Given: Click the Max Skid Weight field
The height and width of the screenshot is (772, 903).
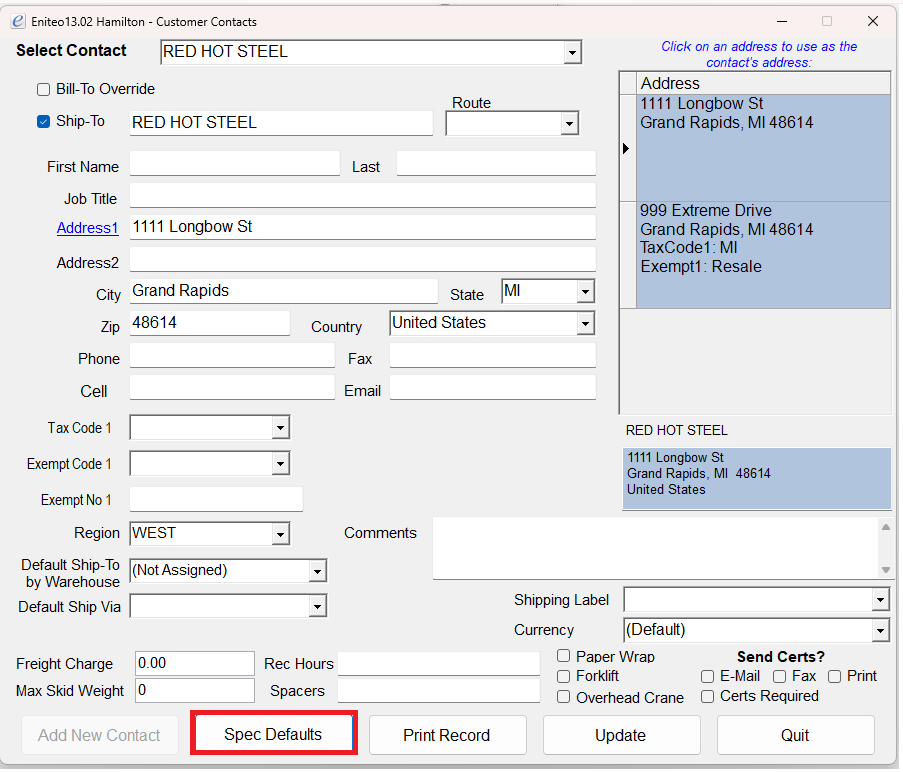Looking at the screenshot, I should 195,690.
